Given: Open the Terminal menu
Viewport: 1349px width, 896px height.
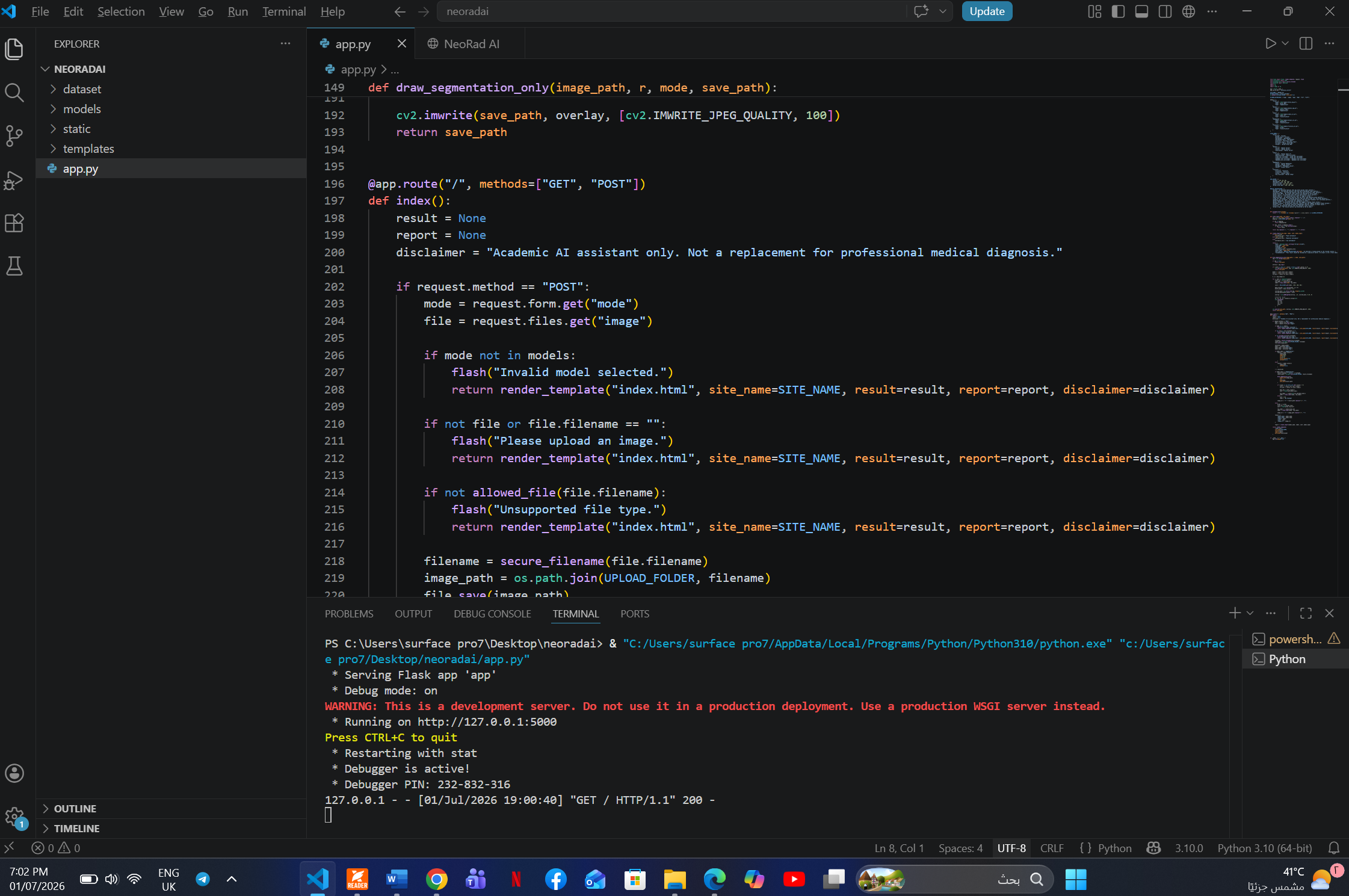Looking at the screenshot, I should pos(284,11).
